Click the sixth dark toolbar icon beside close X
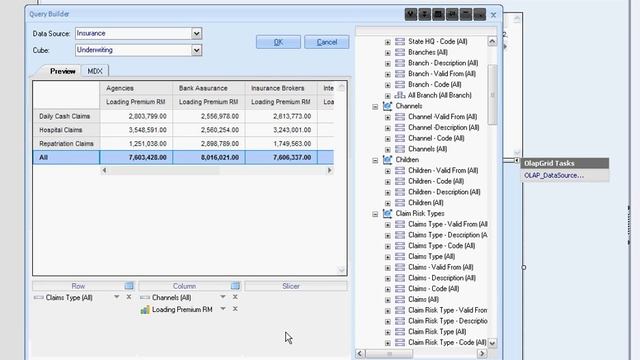640x360 pixels. tap(480, 14)
